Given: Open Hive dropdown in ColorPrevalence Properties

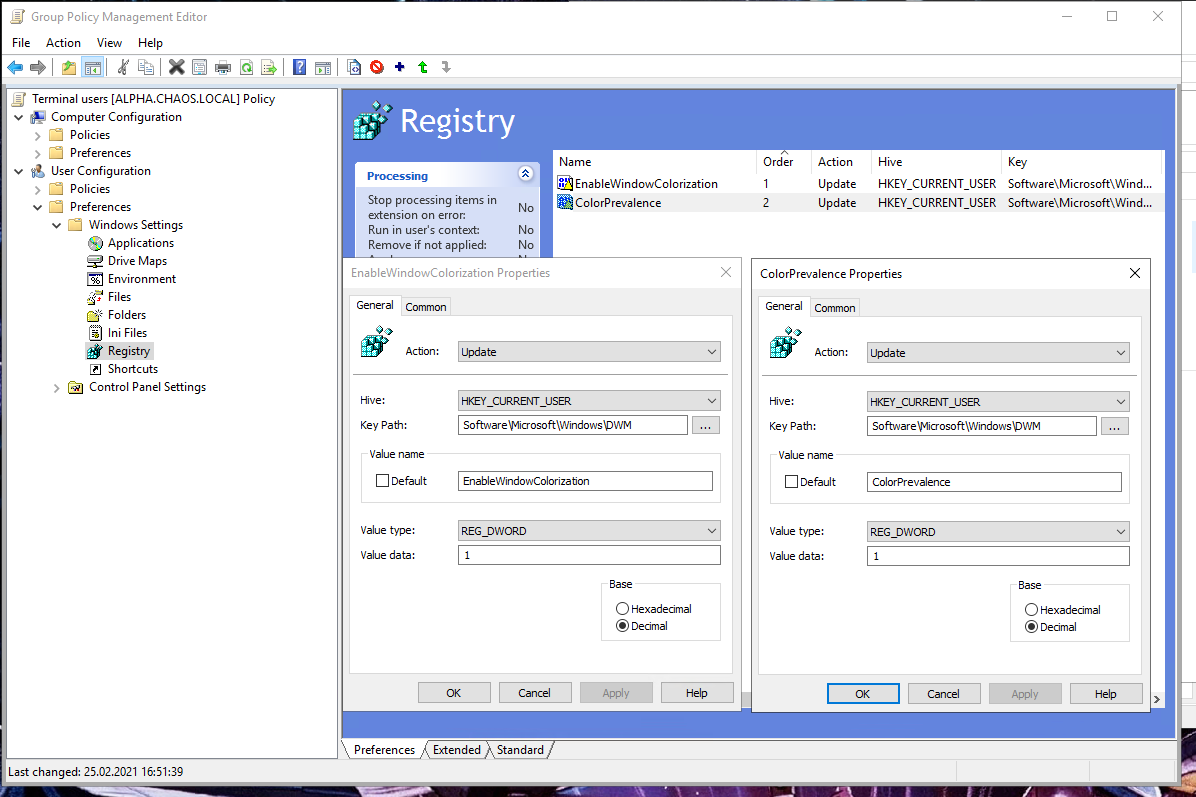Looking at the screenshot, I should [x=998, y=401].
